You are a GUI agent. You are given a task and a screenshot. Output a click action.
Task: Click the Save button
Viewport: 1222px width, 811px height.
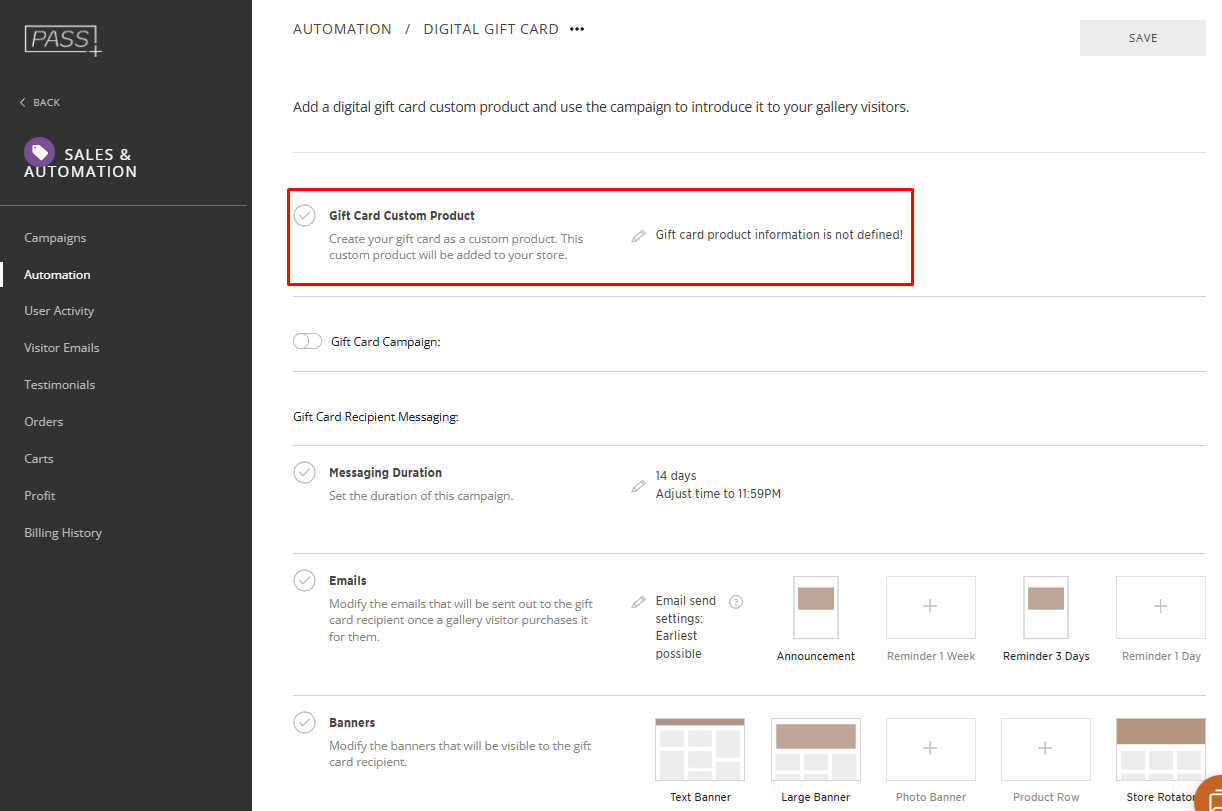coord(1142,38)
